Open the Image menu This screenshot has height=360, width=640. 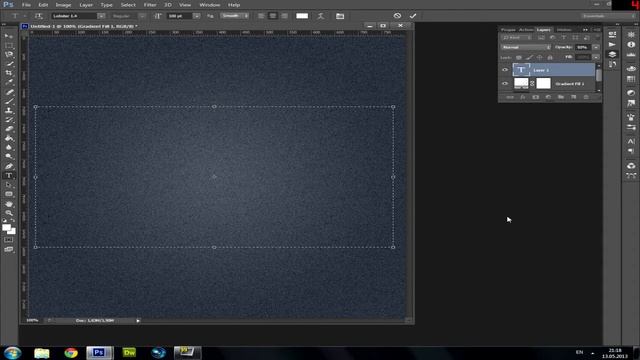click(63, 5)
